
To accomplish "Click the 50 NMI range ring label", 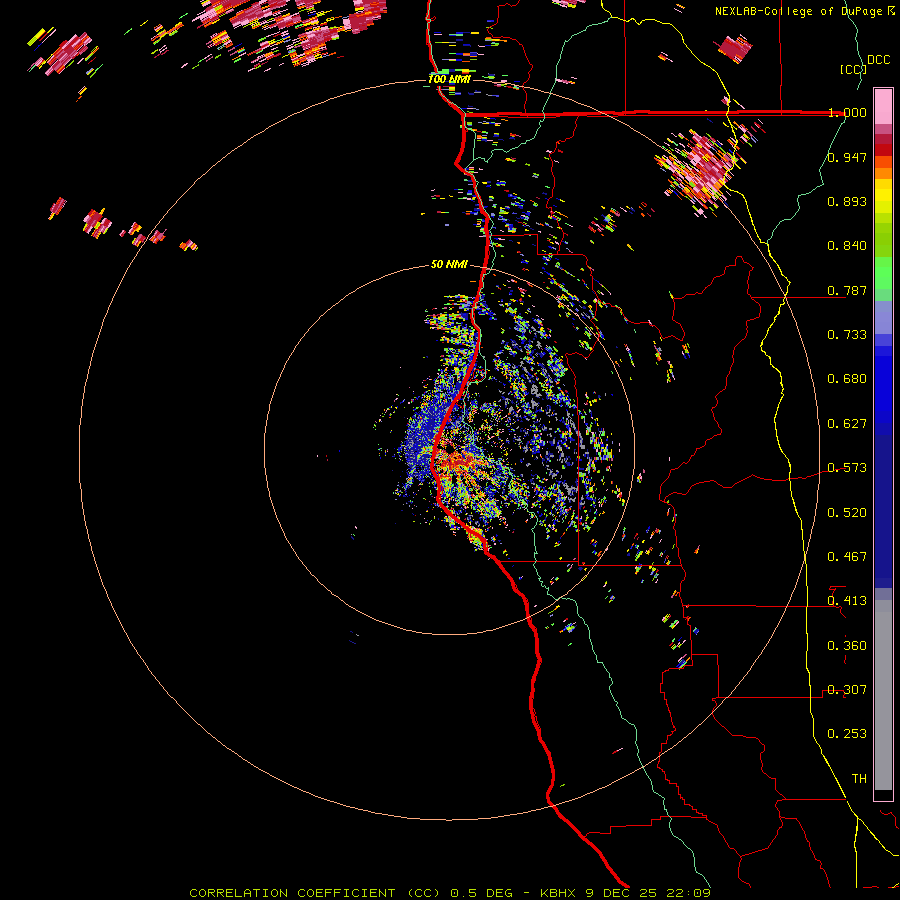I will point(449,265).
